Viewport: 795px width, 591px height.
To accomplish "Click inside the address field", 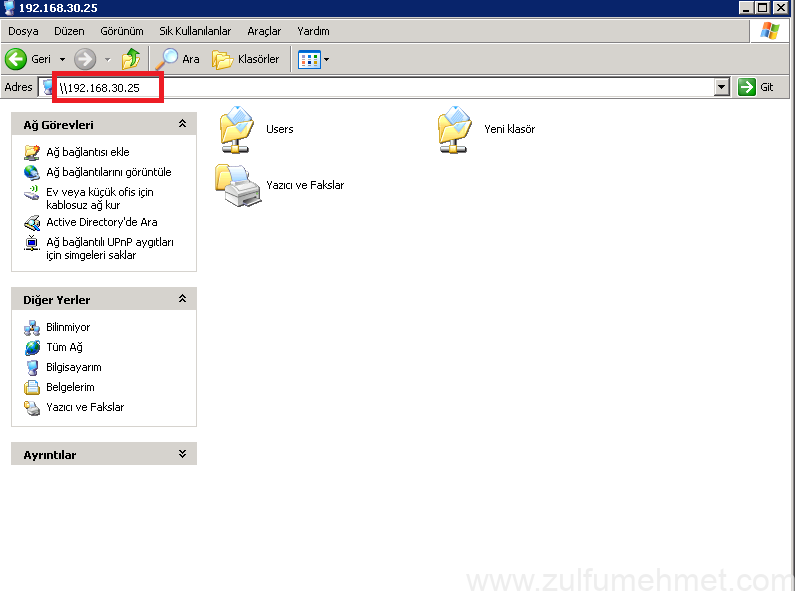I will click(400, 88).
